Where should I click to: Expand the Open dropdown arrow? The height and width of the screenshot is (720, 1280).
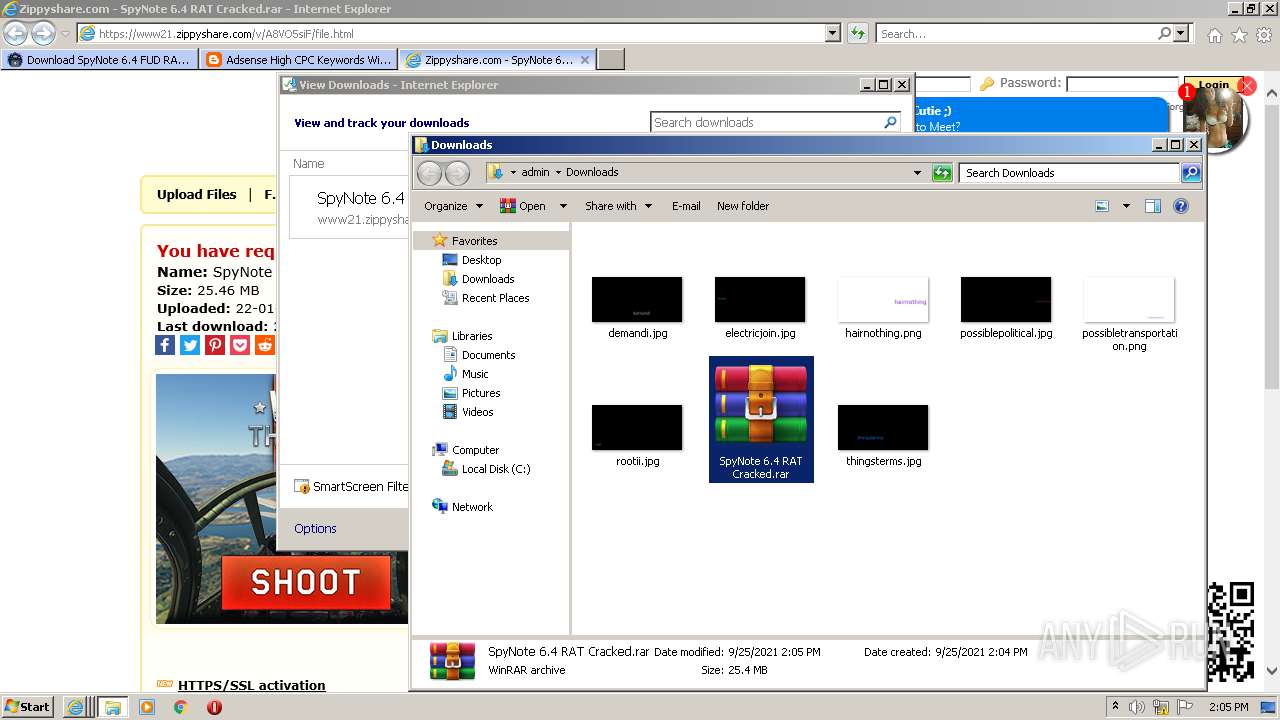[x=563, y=206]
